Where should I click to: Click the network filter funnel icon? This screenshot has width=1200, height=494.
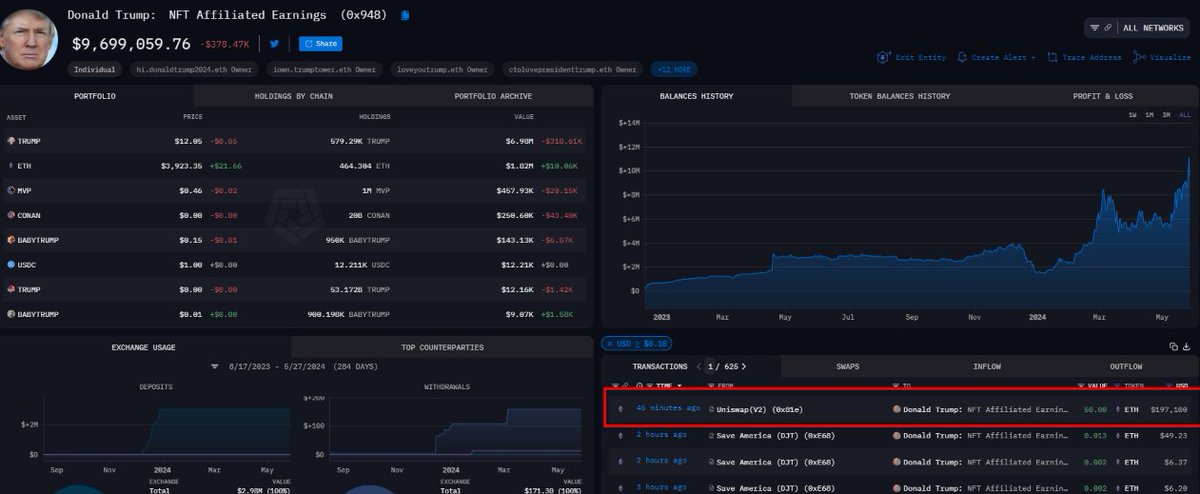[x=1095, y=28]
